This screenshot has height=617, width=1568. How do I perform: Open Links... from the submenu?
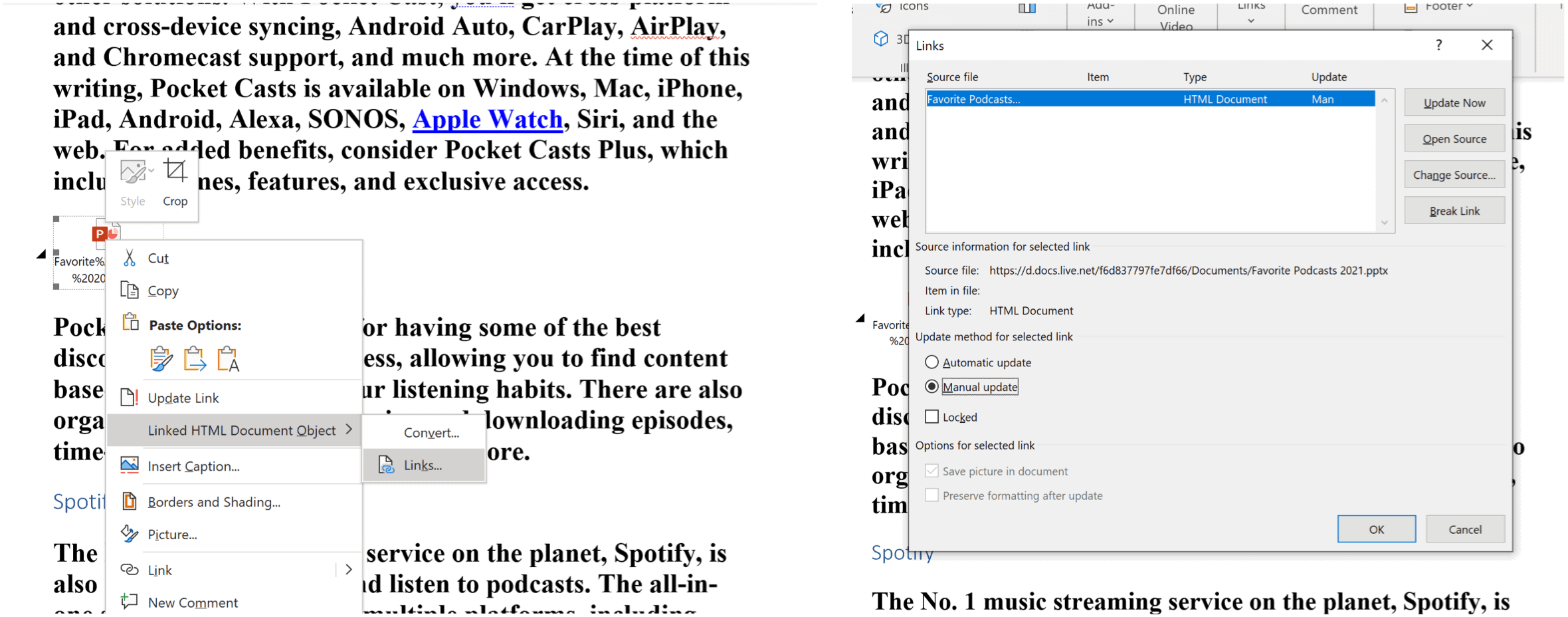click(x=423, y=465)
